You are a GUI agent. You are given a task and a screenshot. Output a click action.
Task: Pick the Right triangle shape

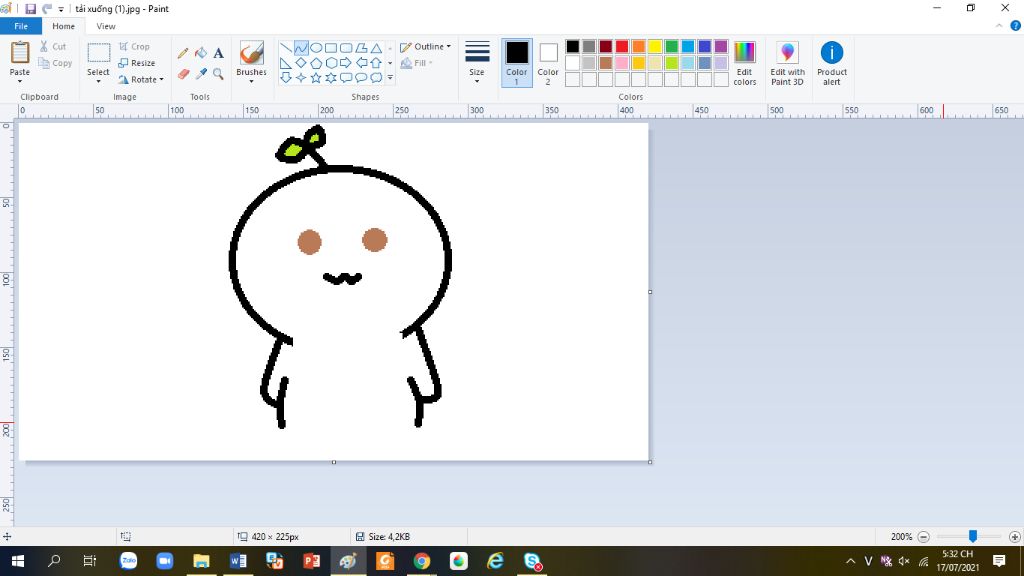tap(286, 63)
